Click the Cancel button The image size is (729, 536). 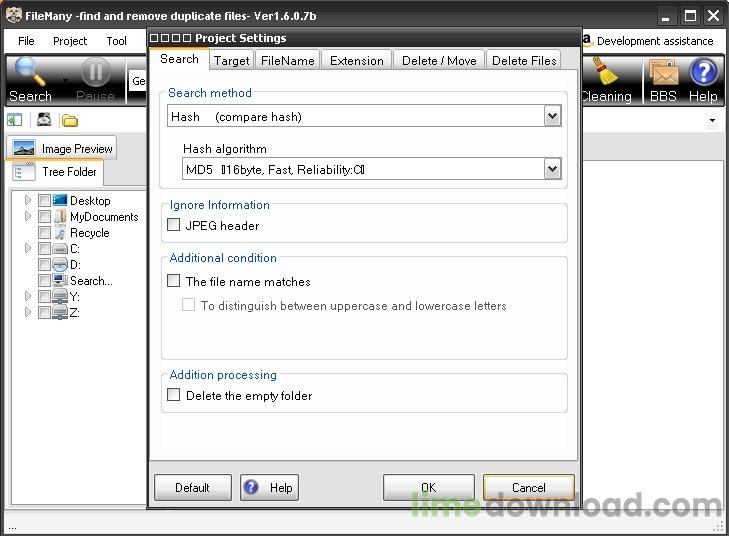[529, 488]
